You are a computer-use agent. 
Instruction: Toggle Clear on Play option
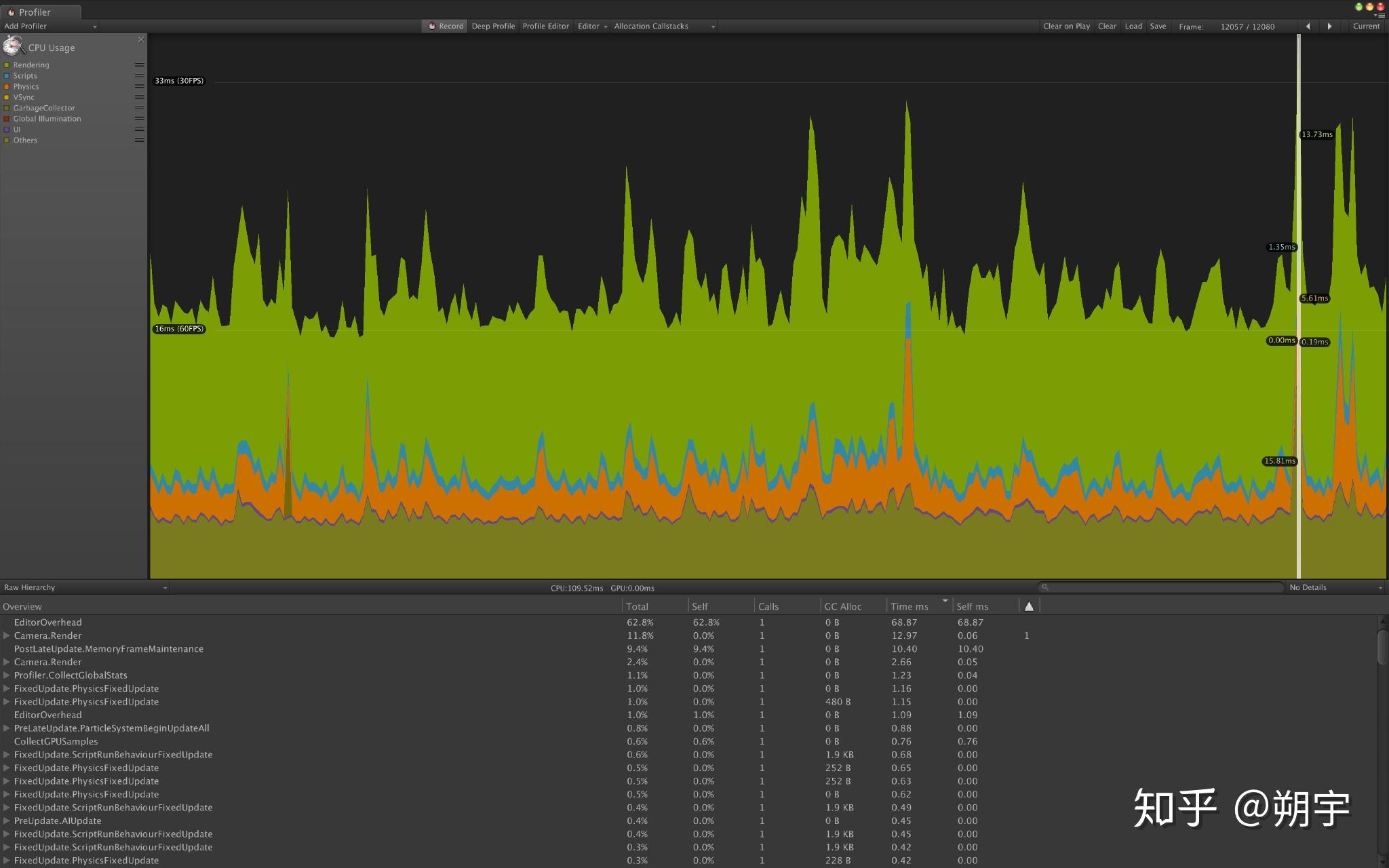(x=1066, y=26)
